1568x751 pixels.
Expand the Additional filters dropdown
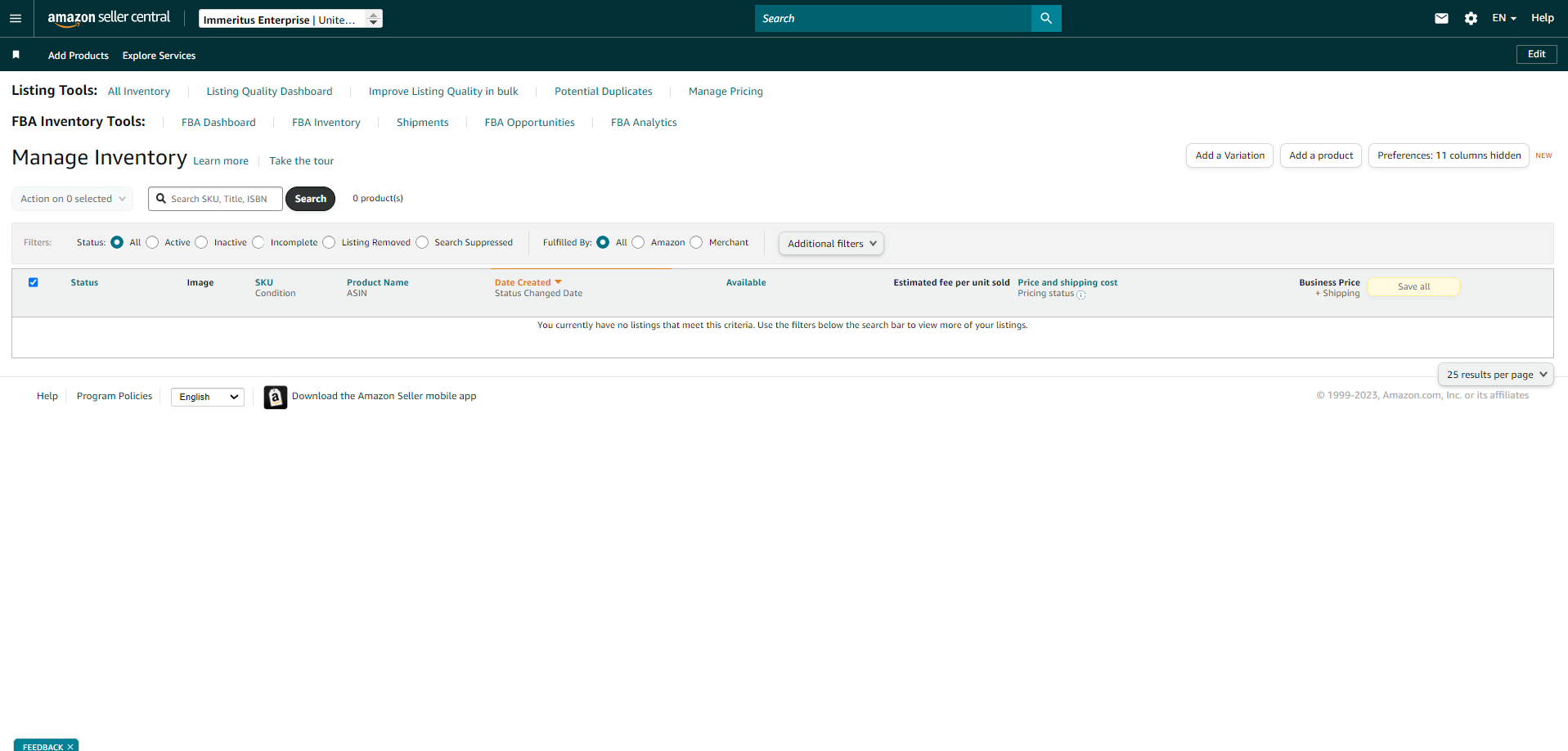831,244
